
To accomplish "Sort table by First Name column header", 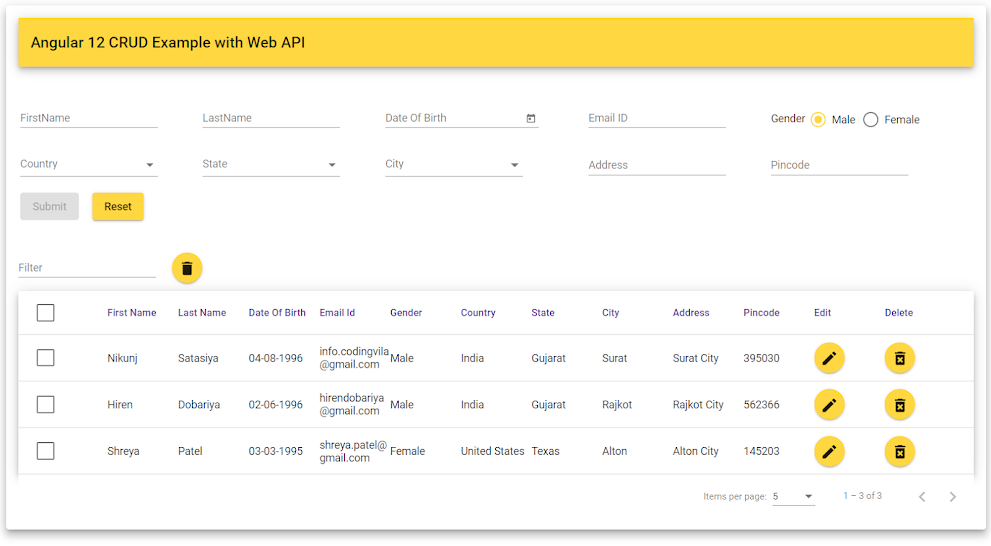I will (x=132, y=313).
